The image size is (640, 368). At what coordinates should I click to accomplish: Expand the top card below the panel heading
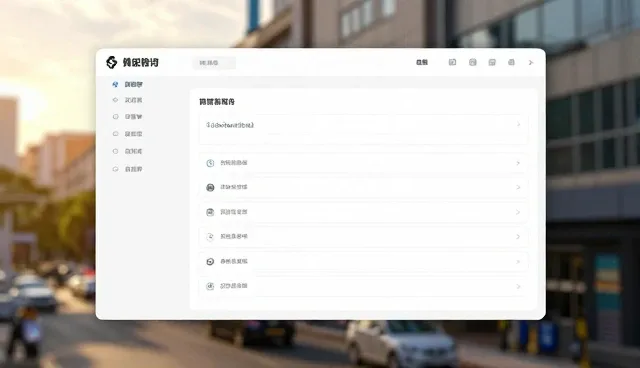tap(363, 129)
